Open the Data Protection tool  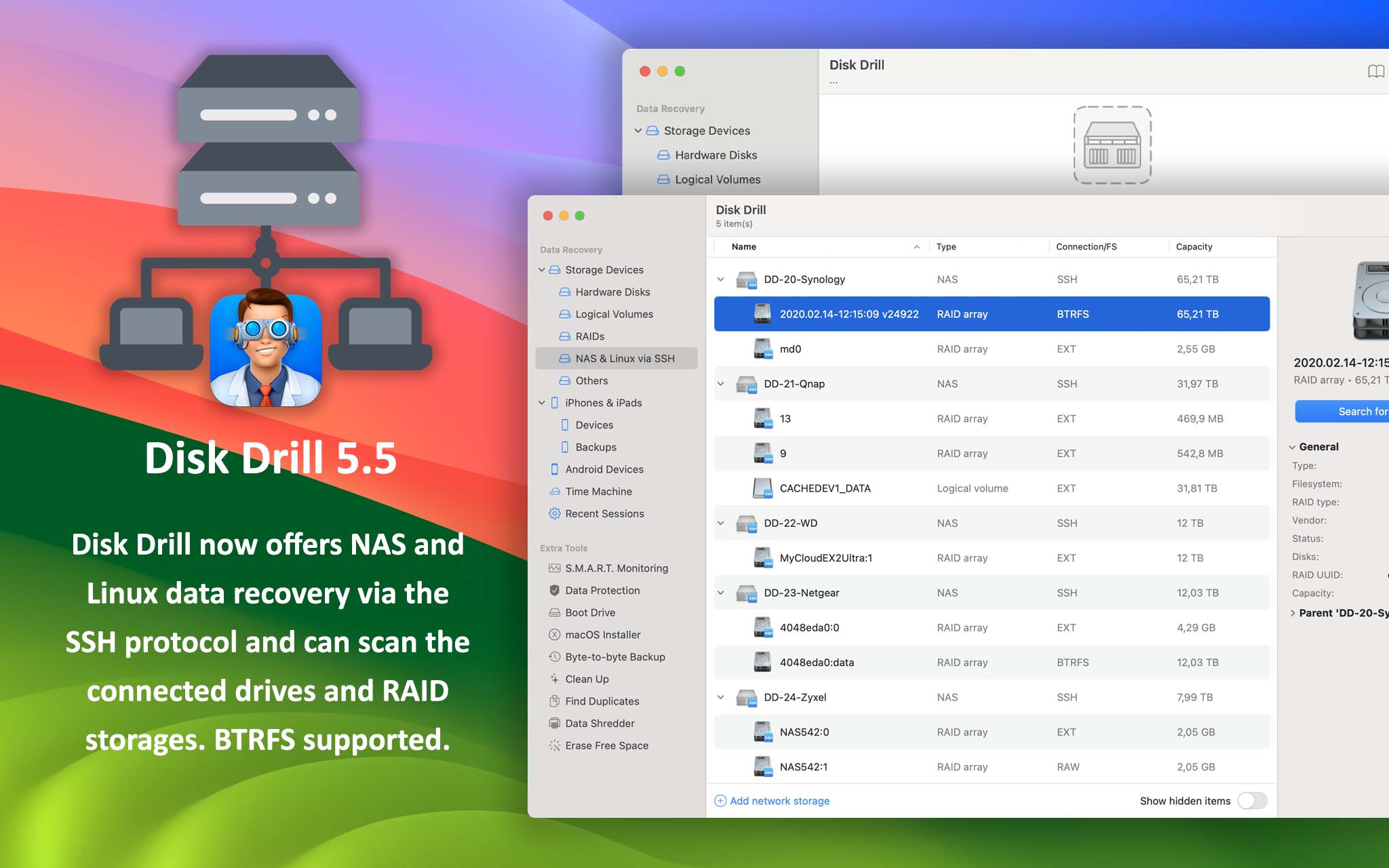click(x=602, y=590)
